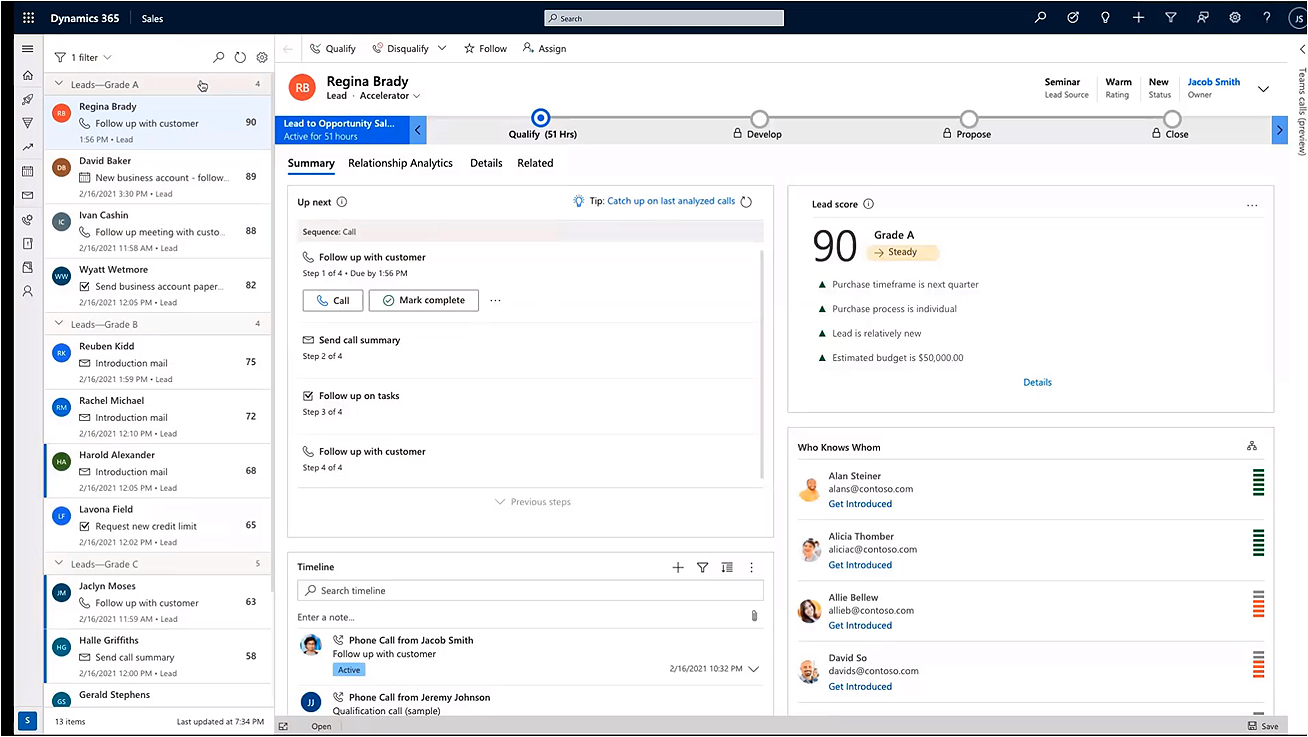Open the Dynamics 365 app launcher waffle

[x=28, y=18]
